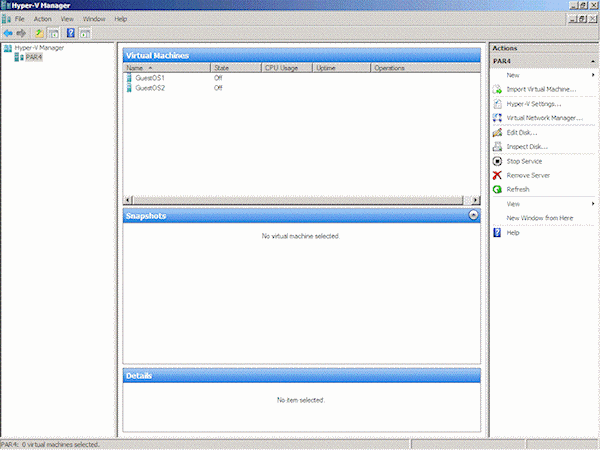Toggle the Action pane toolbar icon
This screenshot has height=450, width=600.
[x=85, y=34]
